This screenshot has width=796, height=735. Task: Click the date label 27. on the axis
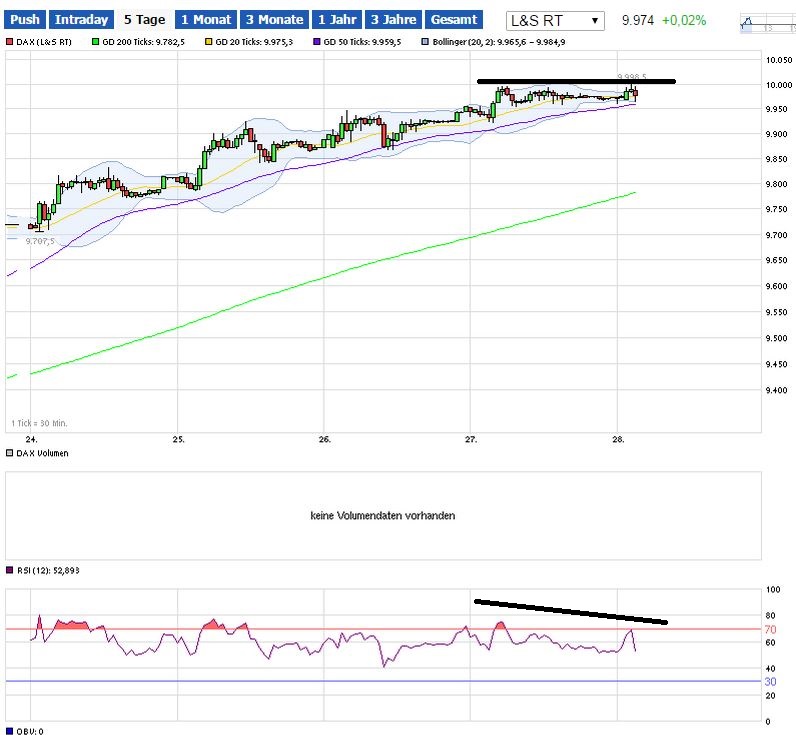pyautogui.click(x=471, y=440)
